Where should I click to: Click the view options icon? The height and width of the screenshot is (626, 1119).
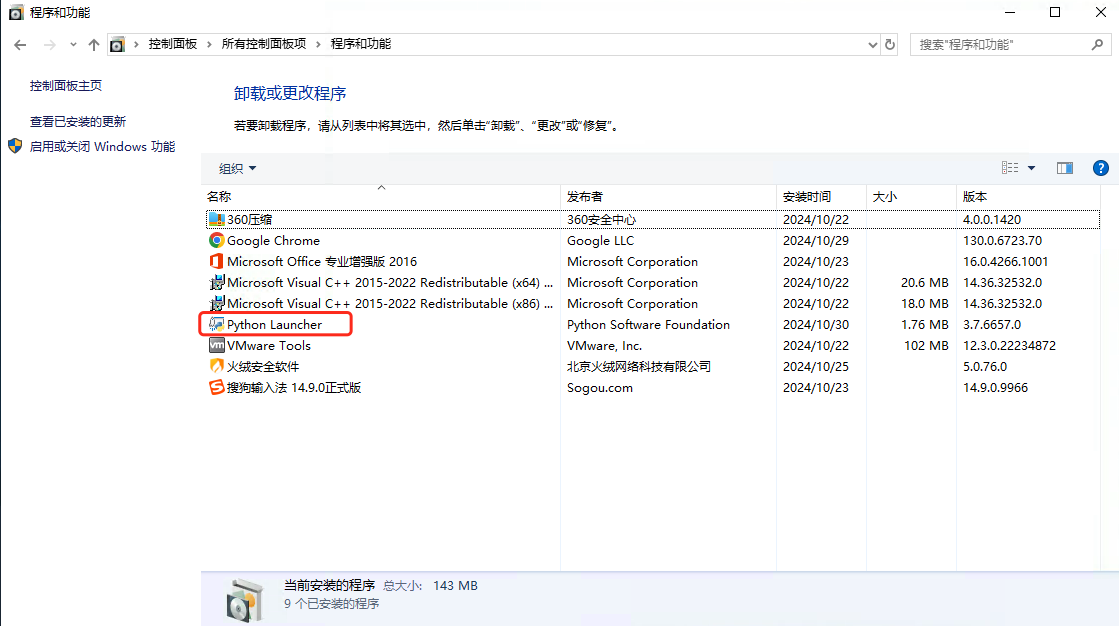(x=1010, y=168)
